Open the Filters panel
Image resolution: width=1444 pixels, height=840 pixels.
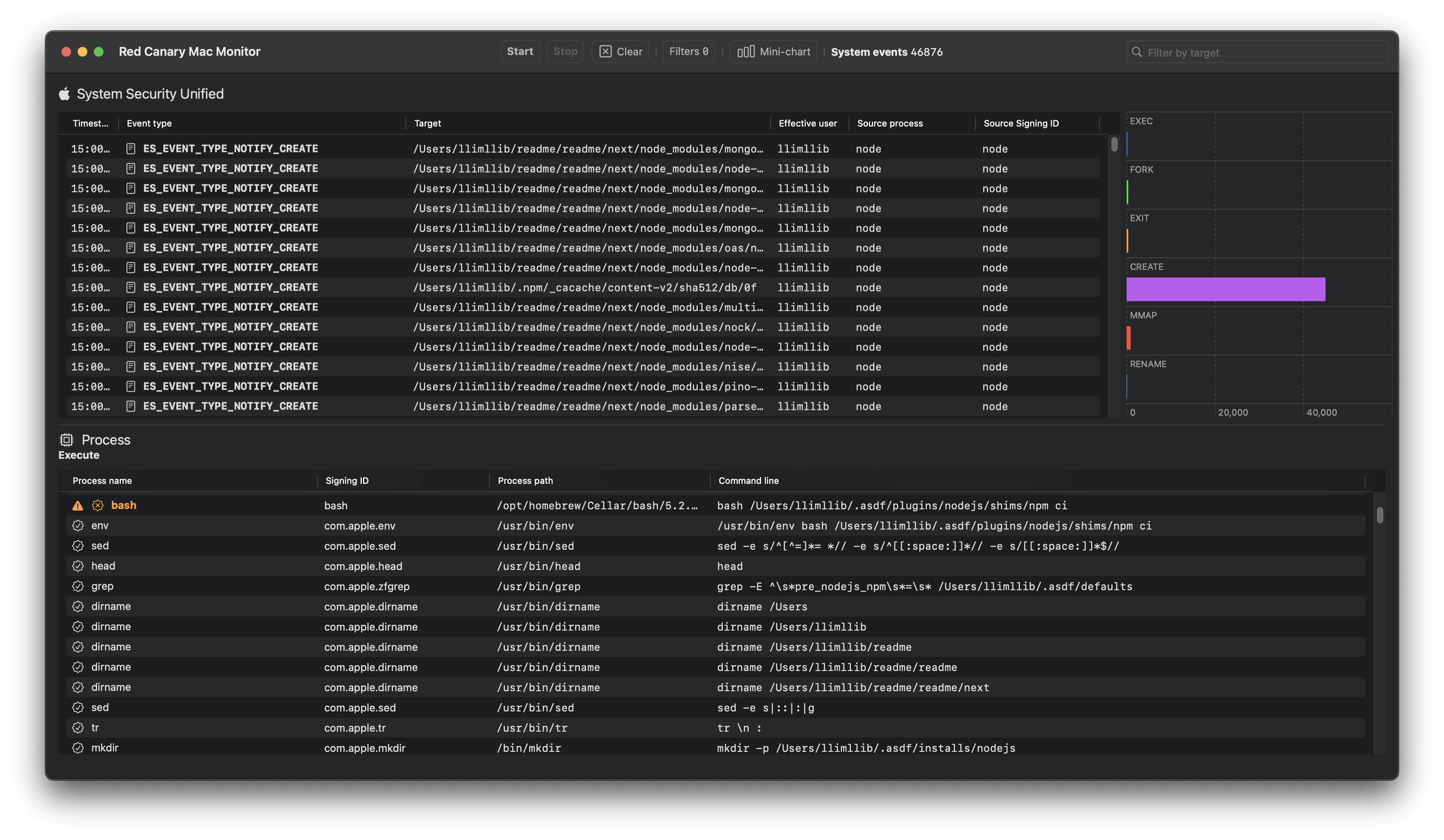[x=688, y=51]
